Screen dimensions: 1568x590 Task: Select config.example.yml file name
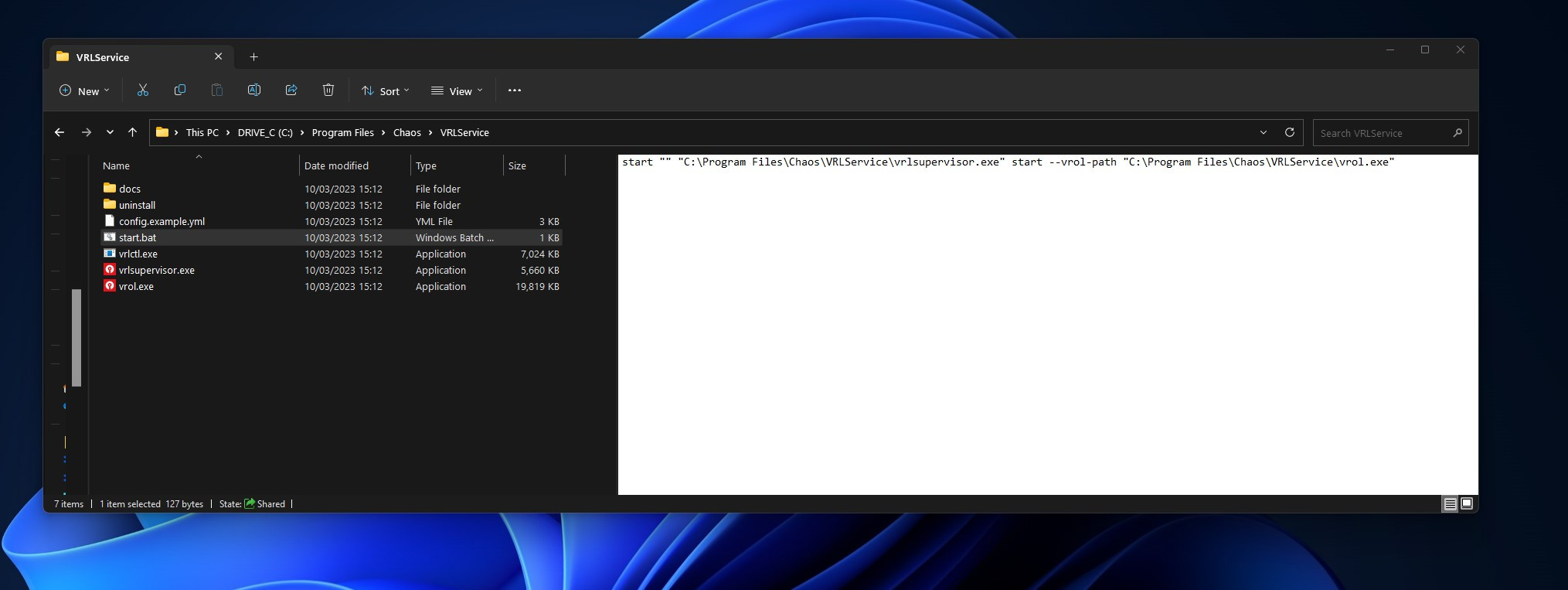162,221
